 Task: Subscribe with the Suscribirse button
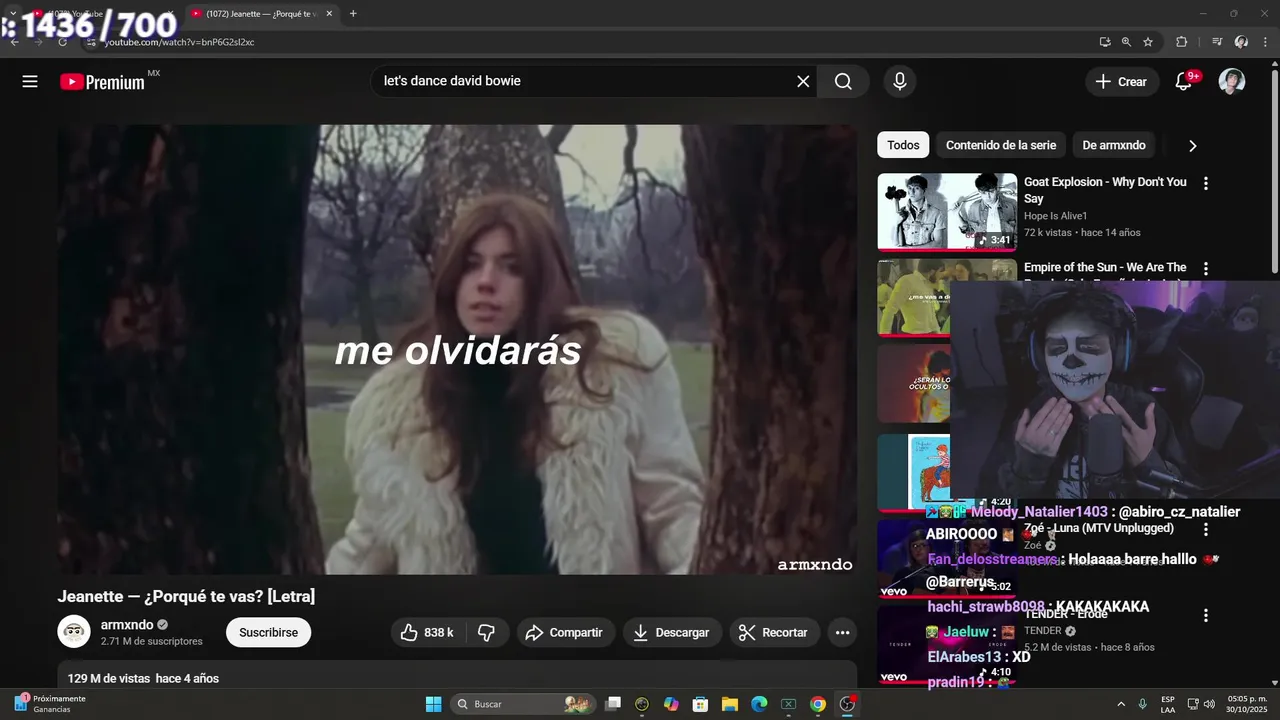pyautogui.click(x=268, y=632)
